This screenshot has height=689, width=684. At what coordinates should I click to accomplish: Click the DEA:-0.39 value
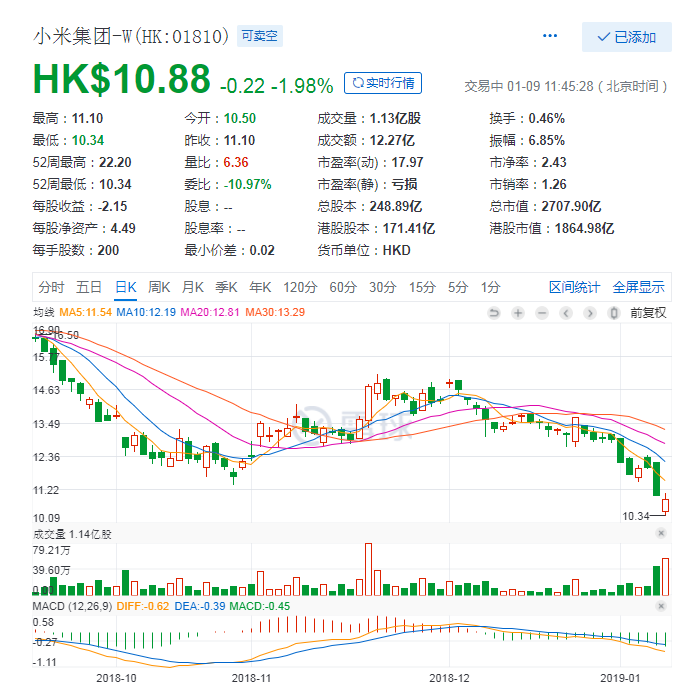pyautogui.click(x=200, y=606)
